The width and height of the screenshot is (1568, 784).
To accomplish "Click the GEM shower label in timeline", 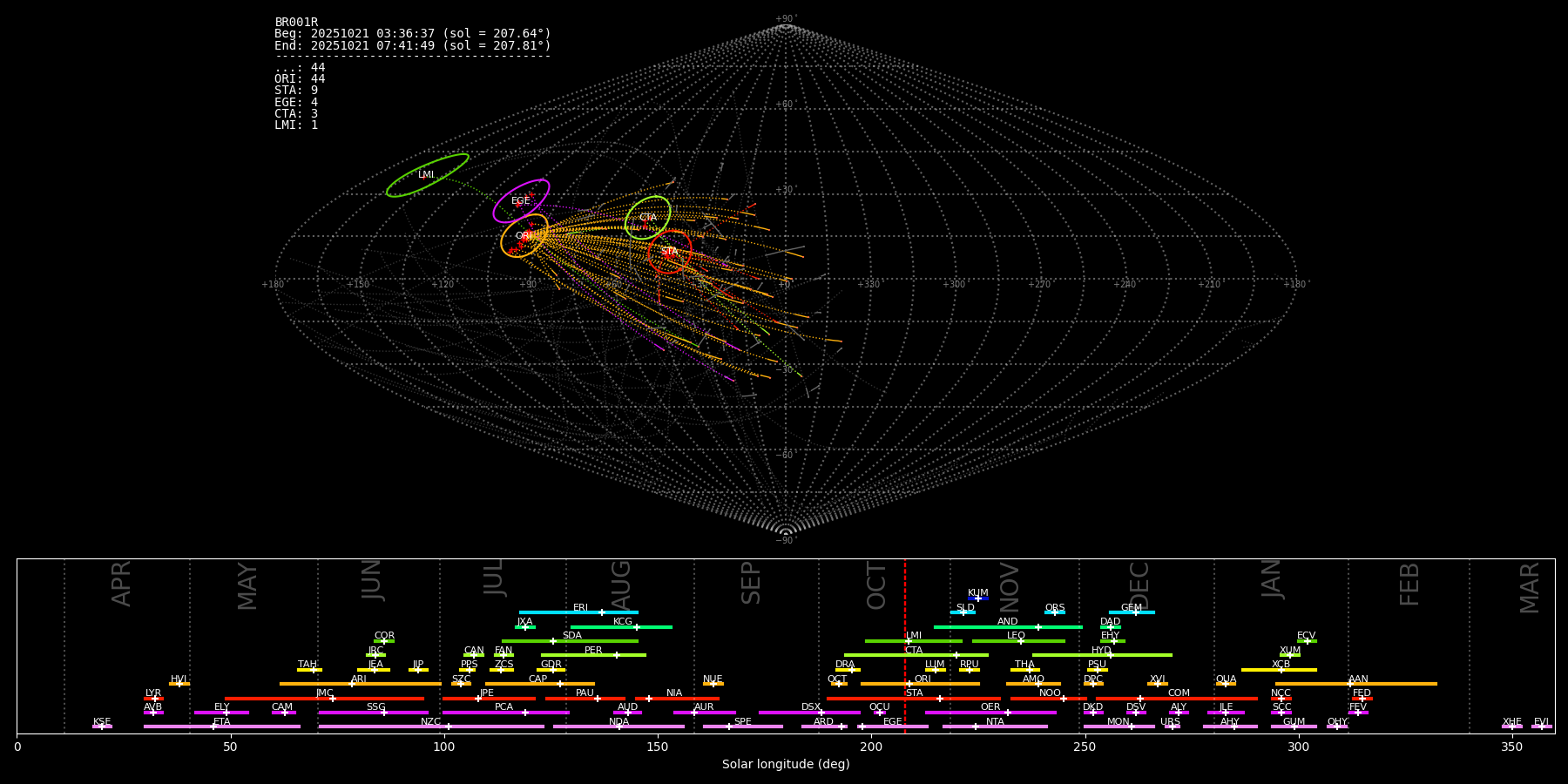I will tap(1132, 608).
